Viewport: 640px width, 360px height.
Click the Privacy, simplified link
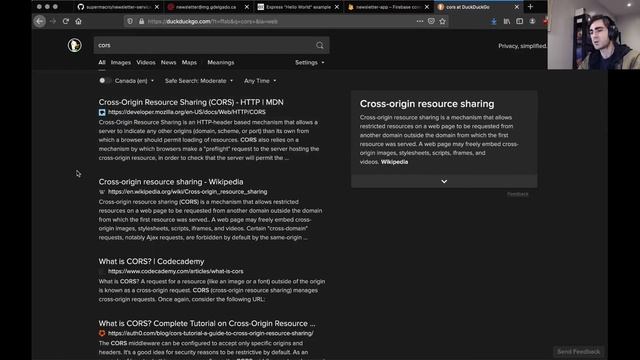(522, 46)
